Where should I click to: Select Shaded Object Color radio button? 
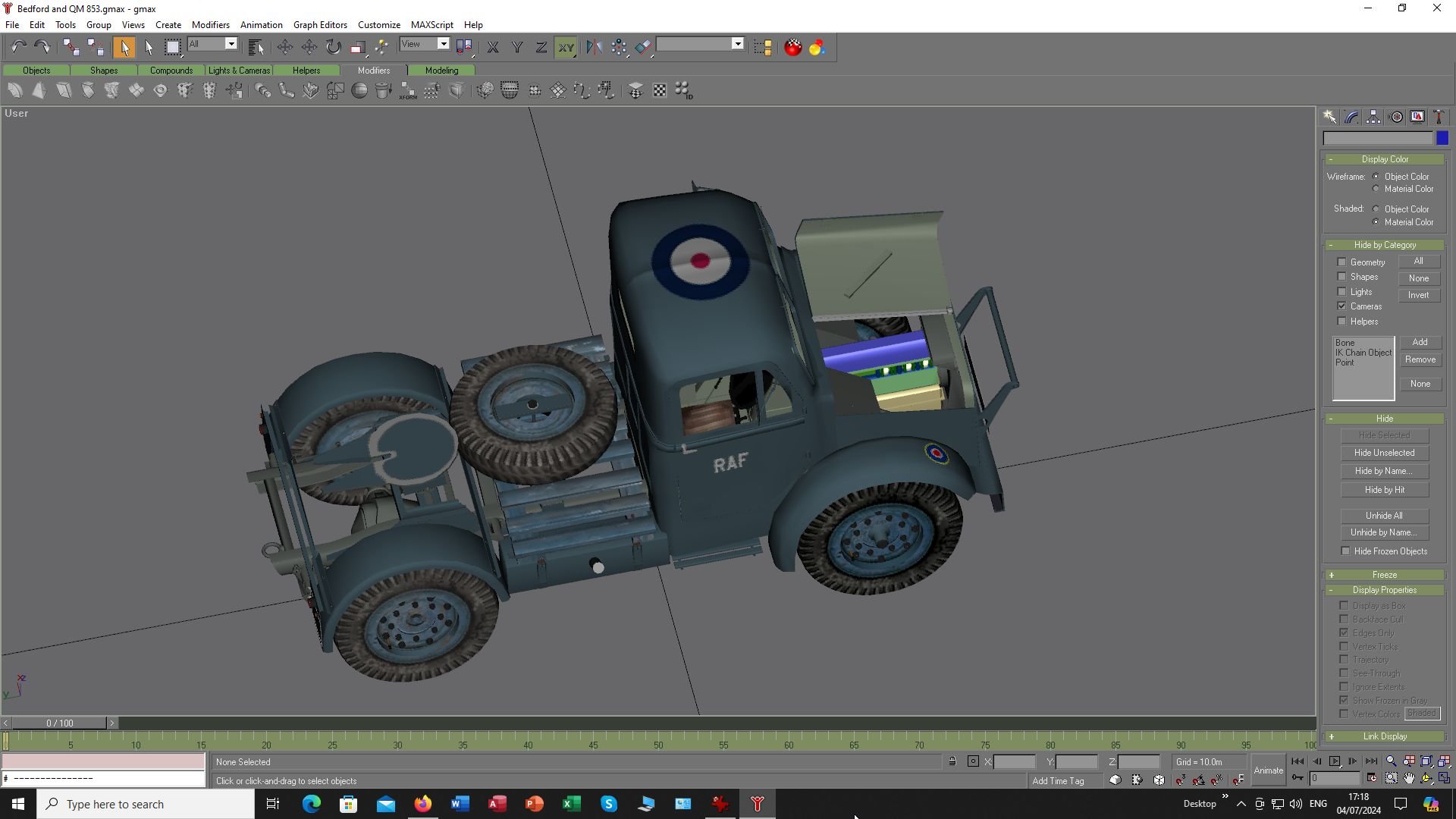(1376, 209)
